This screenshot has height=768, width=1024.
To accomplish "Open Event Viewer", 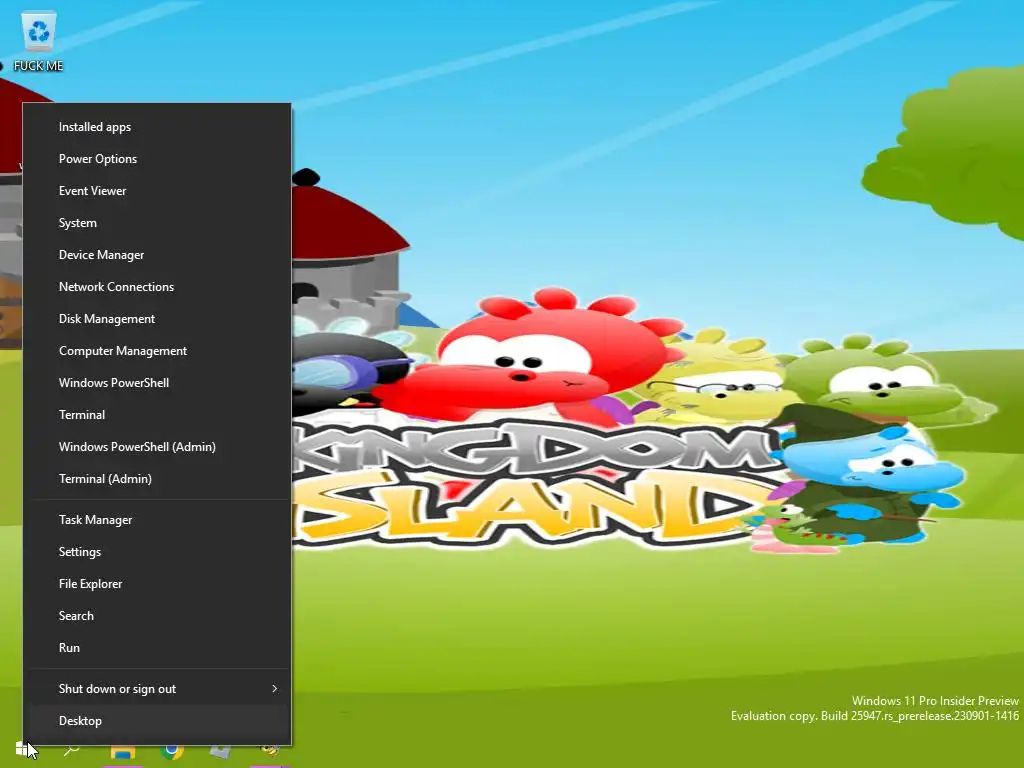I will [x=157, y=191].
